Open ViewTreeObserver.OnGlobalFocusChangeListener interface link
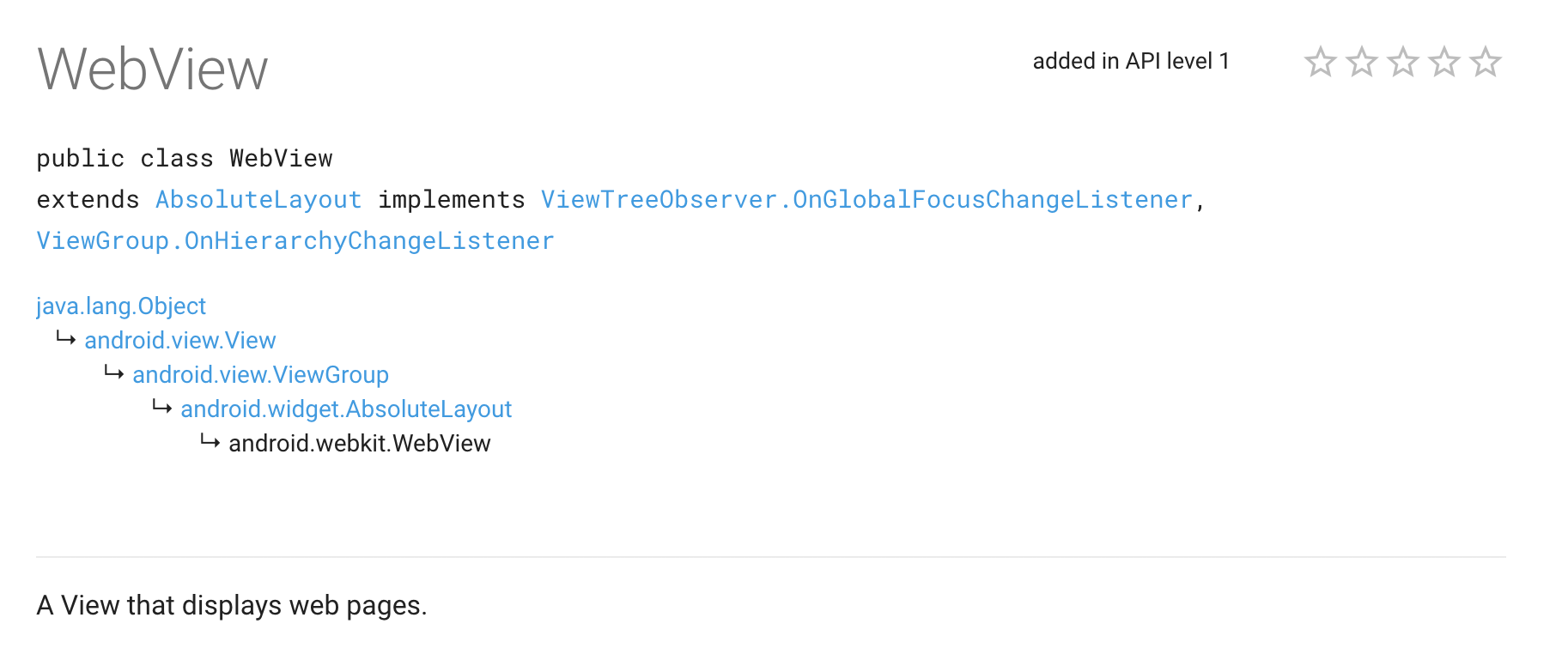Image resolution: width=1568 pixels, height=654 pixels. [866, 200]
